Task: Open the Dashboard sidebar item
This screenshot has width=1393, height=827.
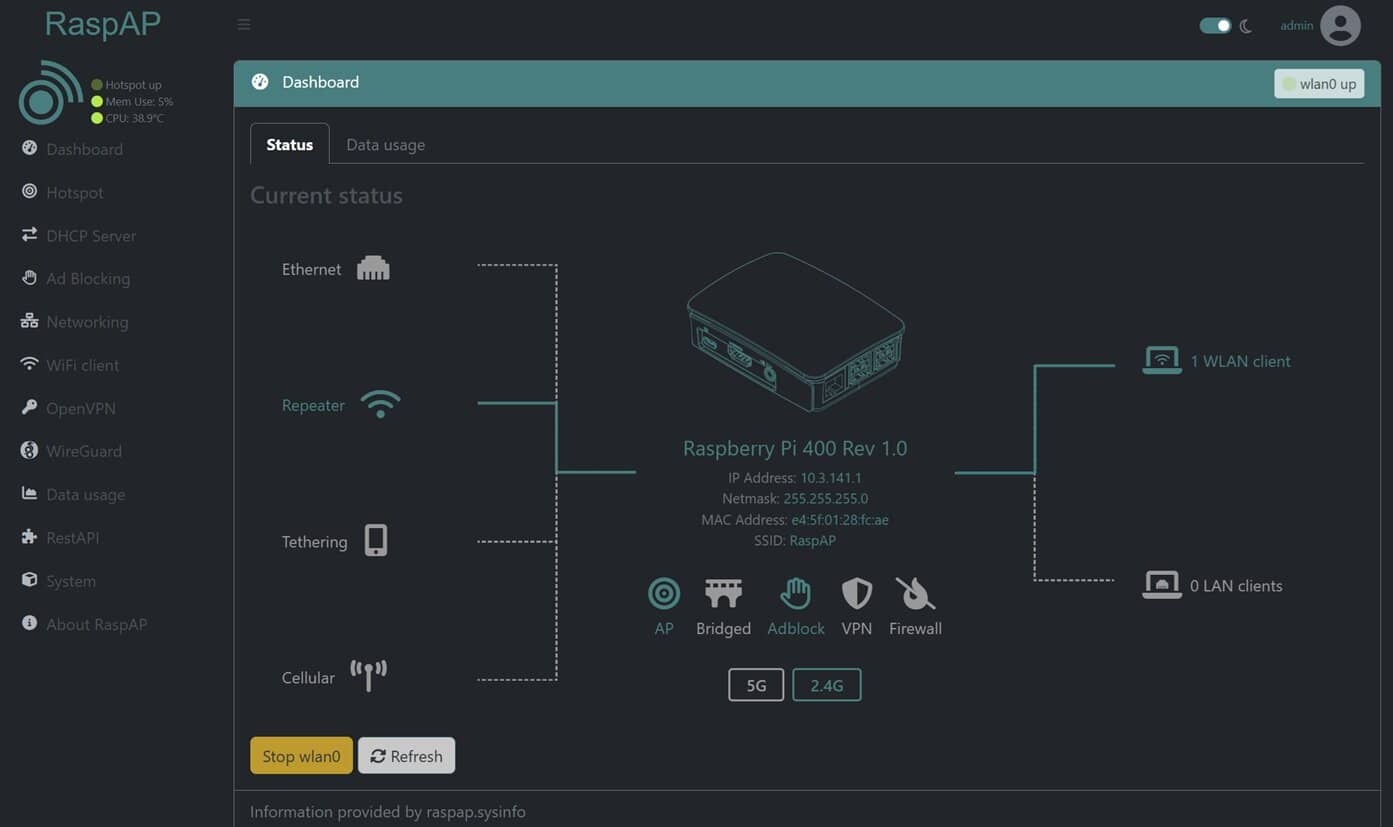Action: tap(72, 149)
